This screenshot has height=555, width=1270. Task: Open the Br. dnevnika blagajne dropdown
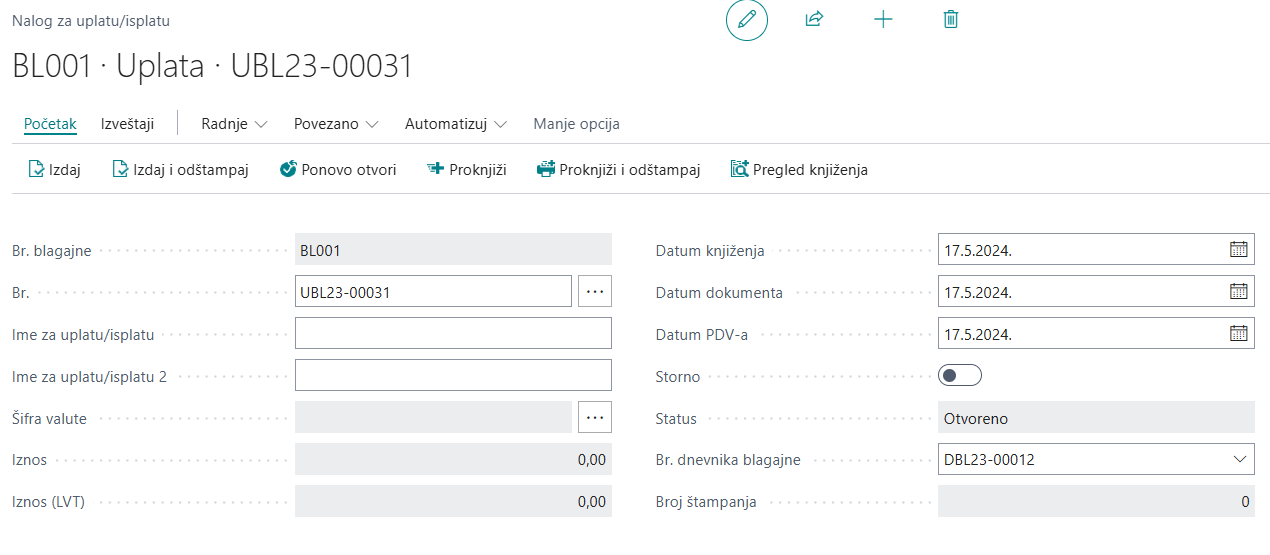point(1241,459)
